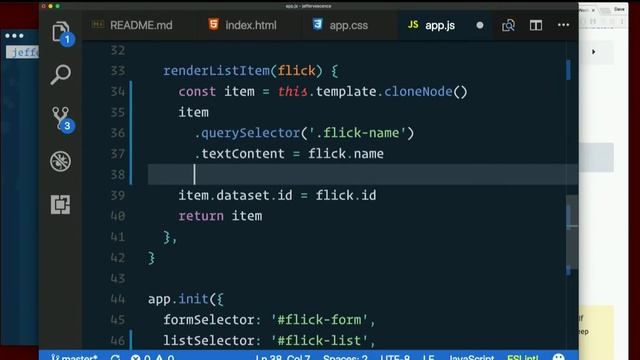Click the Ln 38, Col 7 indicator
Viewport: 640px width, 360px height.
click(x=283, y=358)
